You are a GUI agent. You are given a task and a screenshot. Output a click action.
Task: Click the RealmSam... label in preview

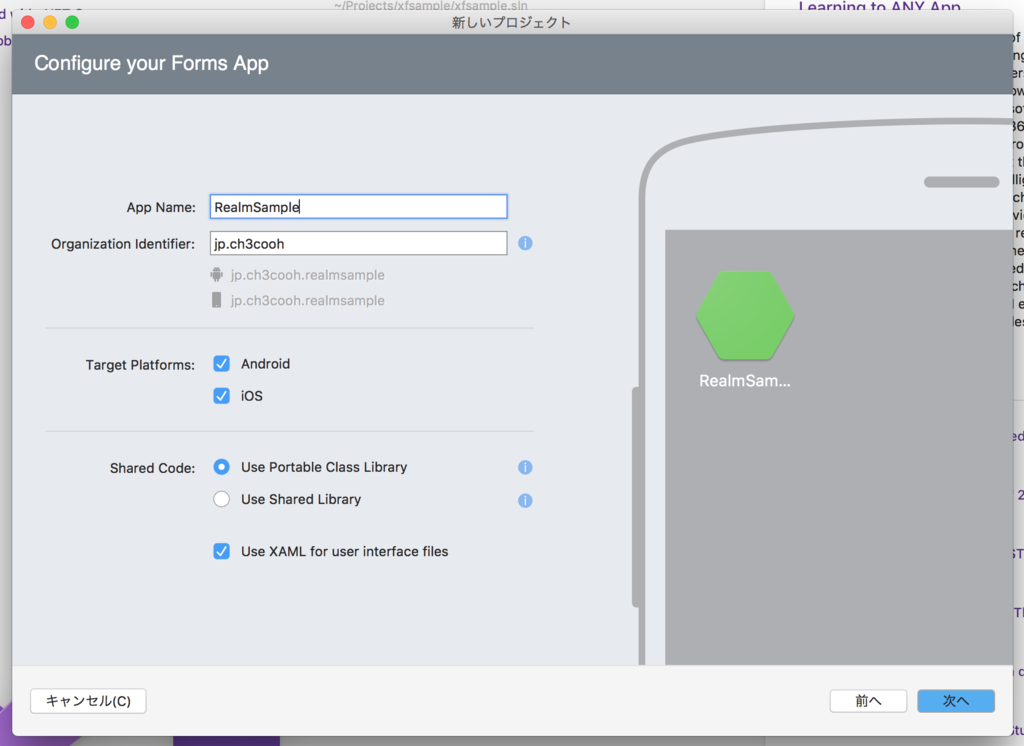pos(744,381)
